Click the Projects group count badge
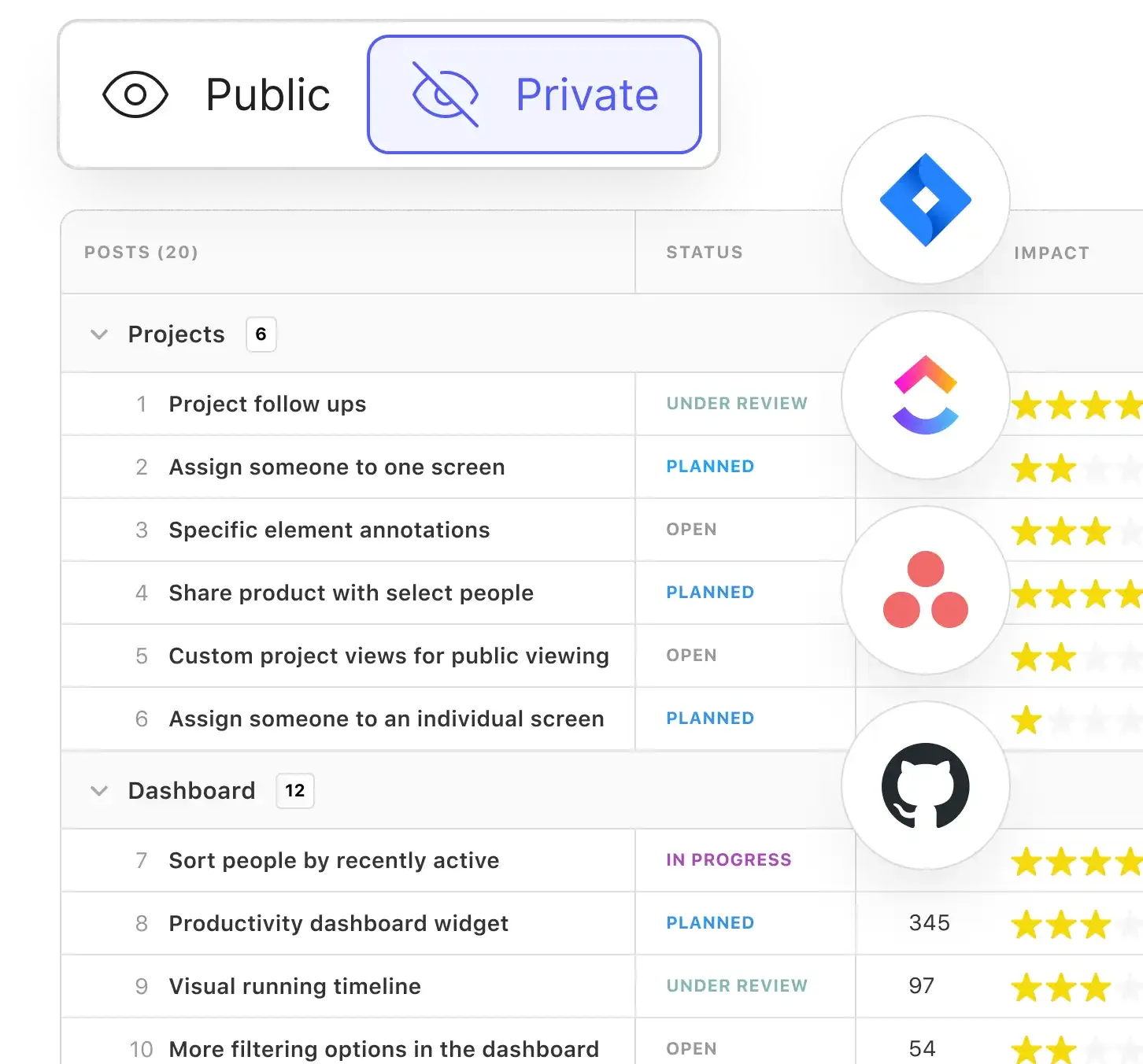1143x1064 pixels. coord(261,334)
